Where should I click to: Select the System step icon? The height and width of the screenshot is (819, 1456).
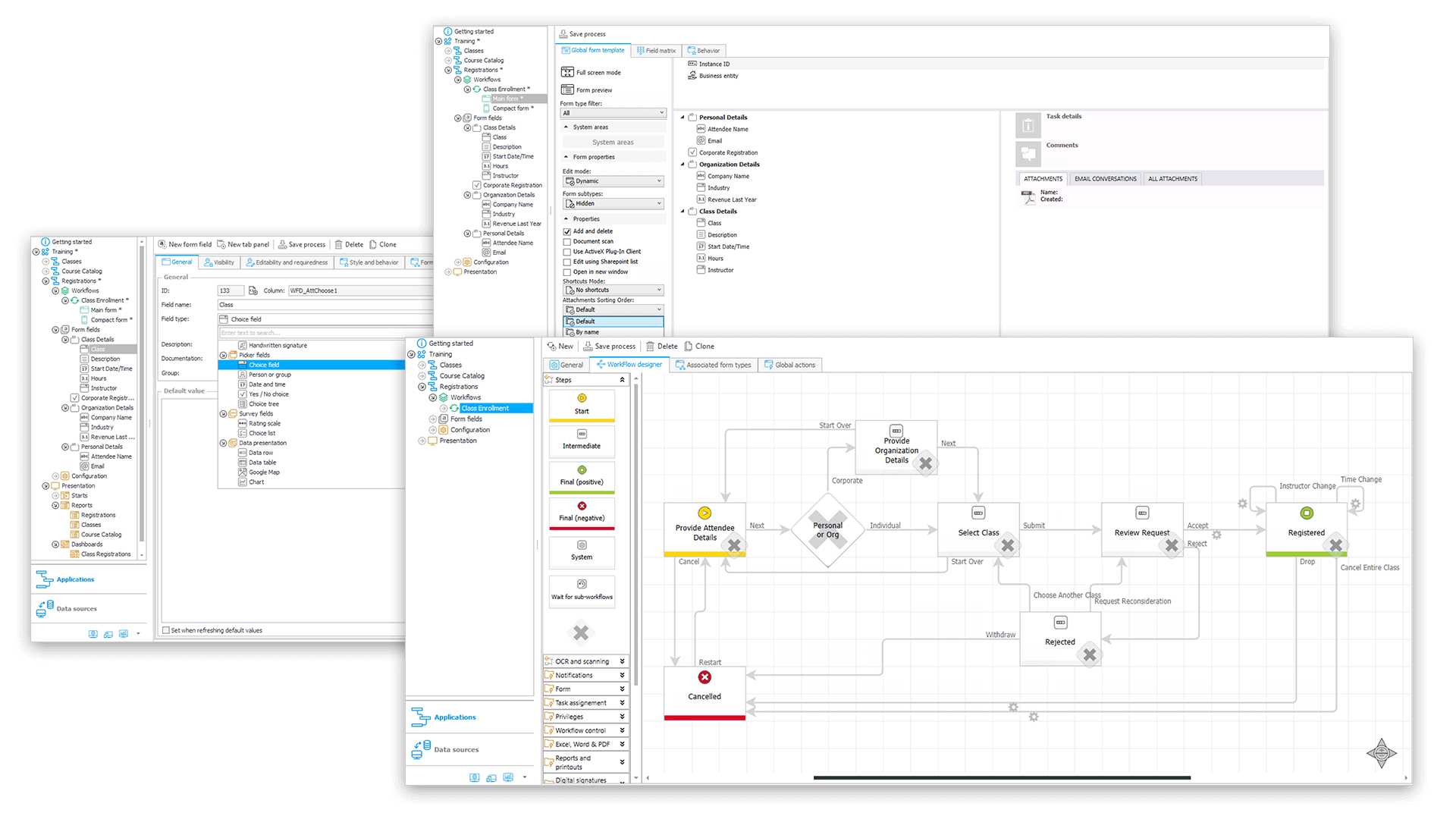click(x=582, y=545)
